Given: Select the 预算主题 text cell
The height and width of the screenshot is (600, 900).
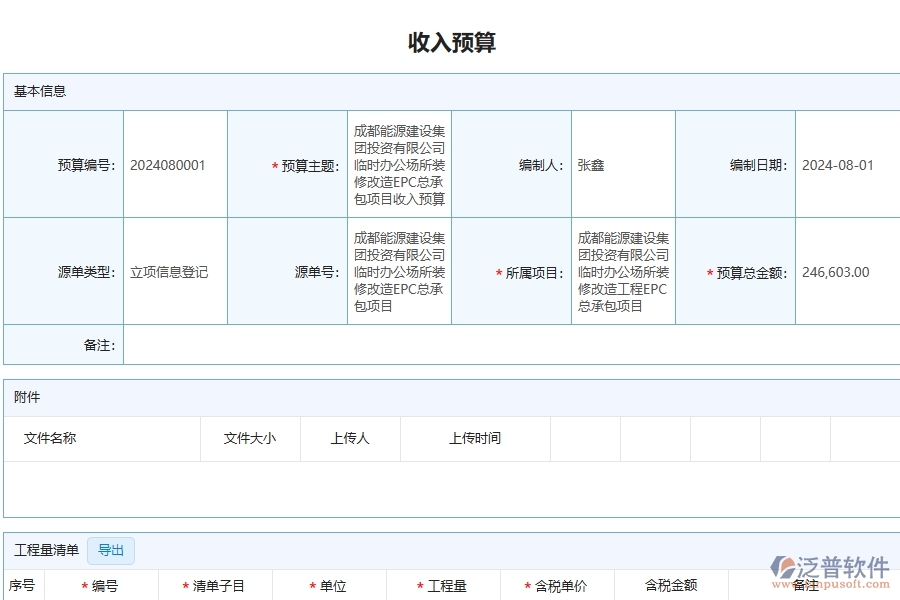Looking at the screenshot, I should point(399,164).
